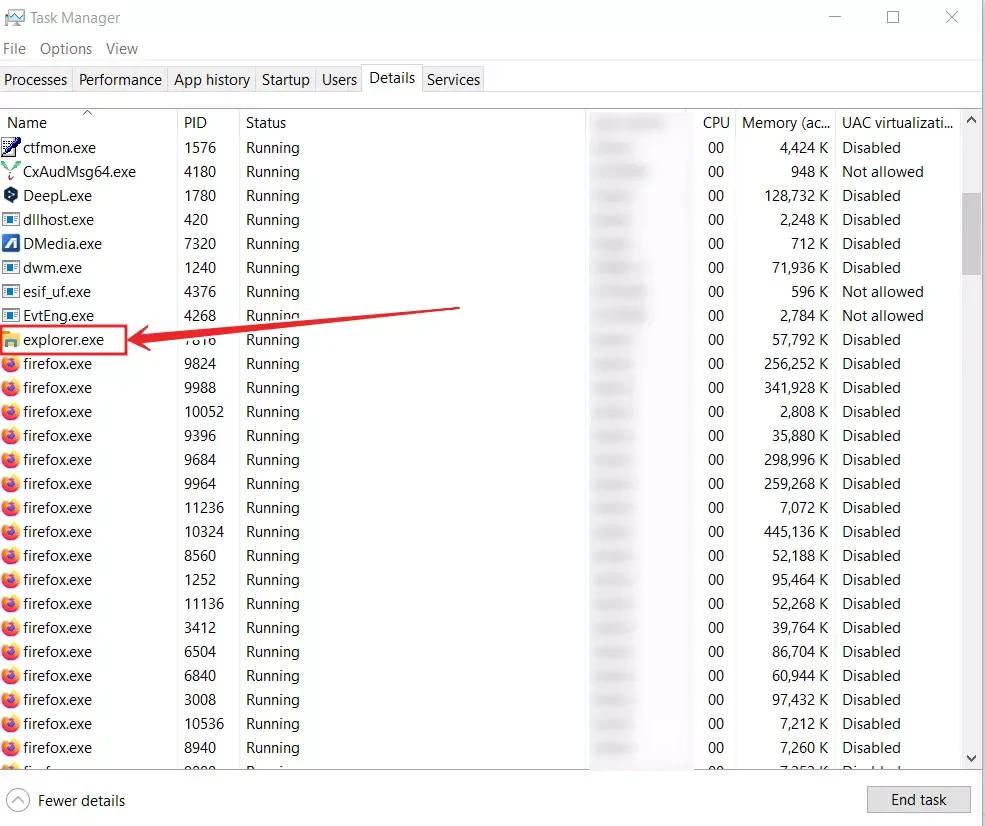Sort by PID column header
Screen dimensions: 985x826
[195, 123]
